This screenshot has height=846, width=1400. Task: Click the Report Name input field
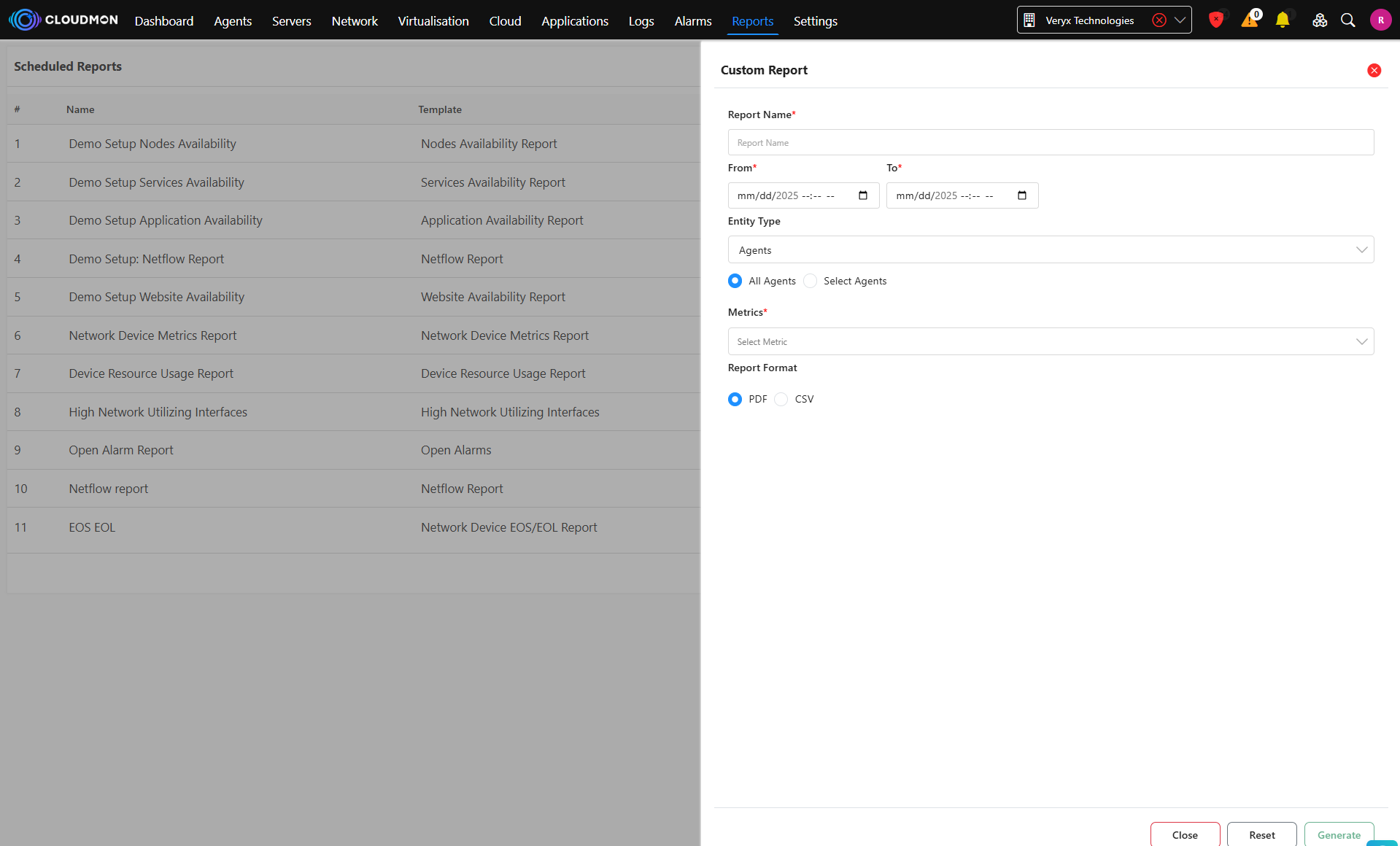click(1051, 143)
